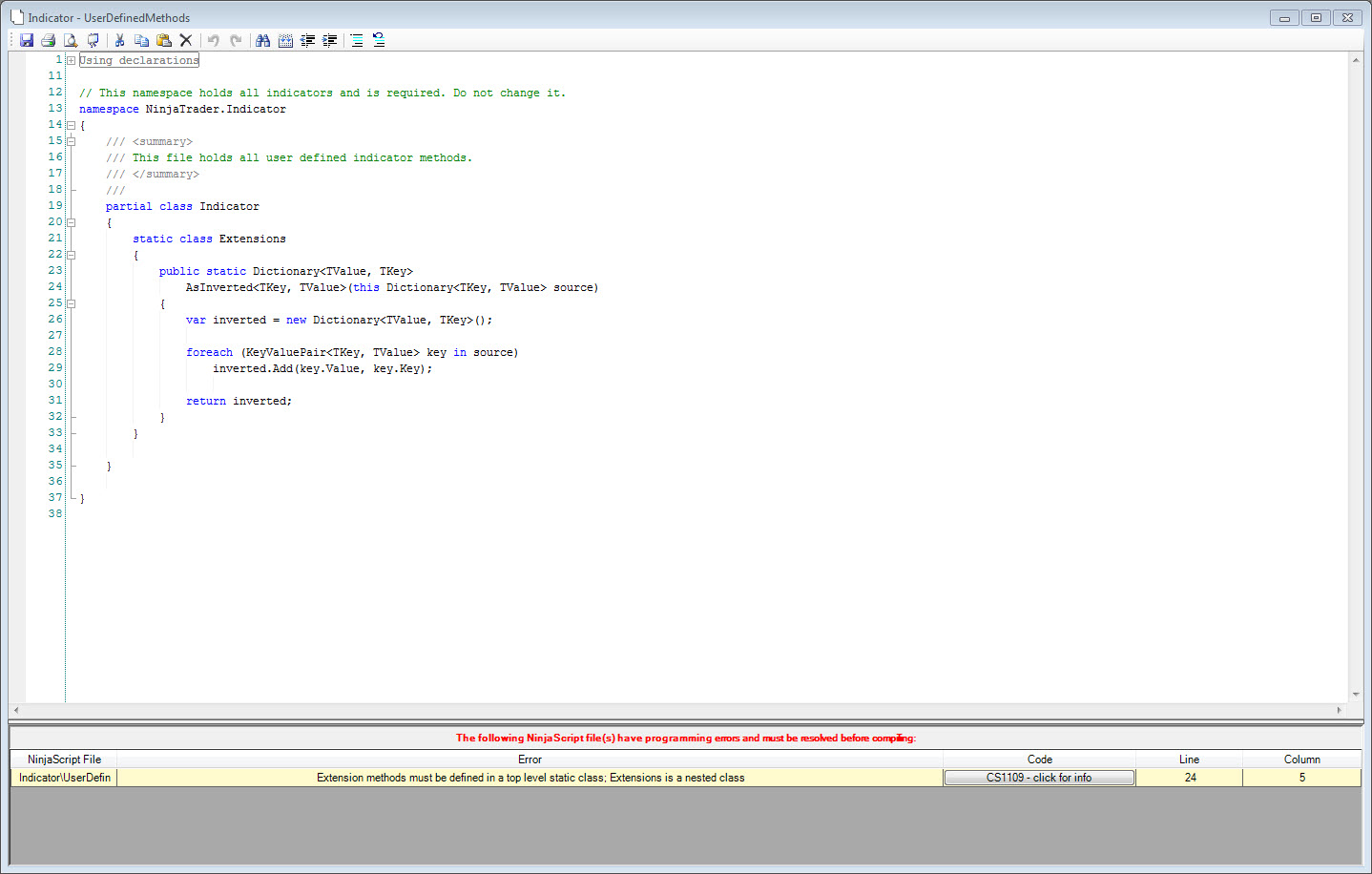
Task: Paste from clipboard using the toolbar icon
Action: [164, 40]
